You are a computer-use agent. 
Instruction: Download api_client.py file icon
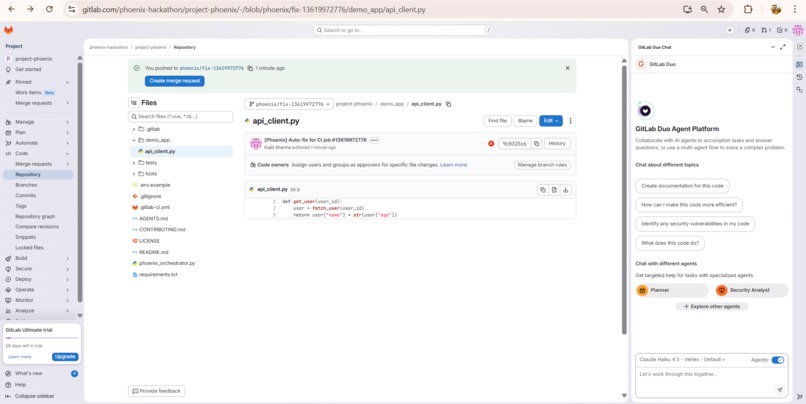(565, 190)
